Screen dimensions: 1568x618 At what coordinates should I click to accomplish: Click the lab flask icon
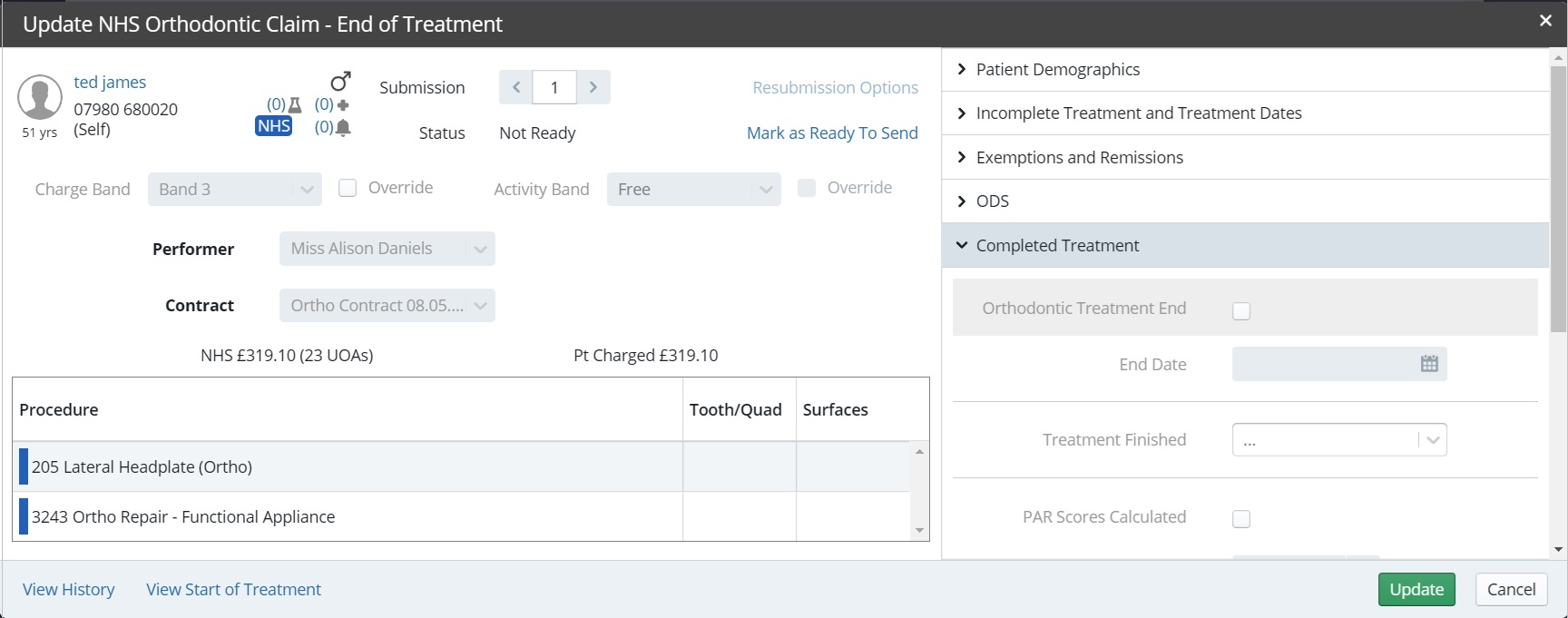(295, 105)
